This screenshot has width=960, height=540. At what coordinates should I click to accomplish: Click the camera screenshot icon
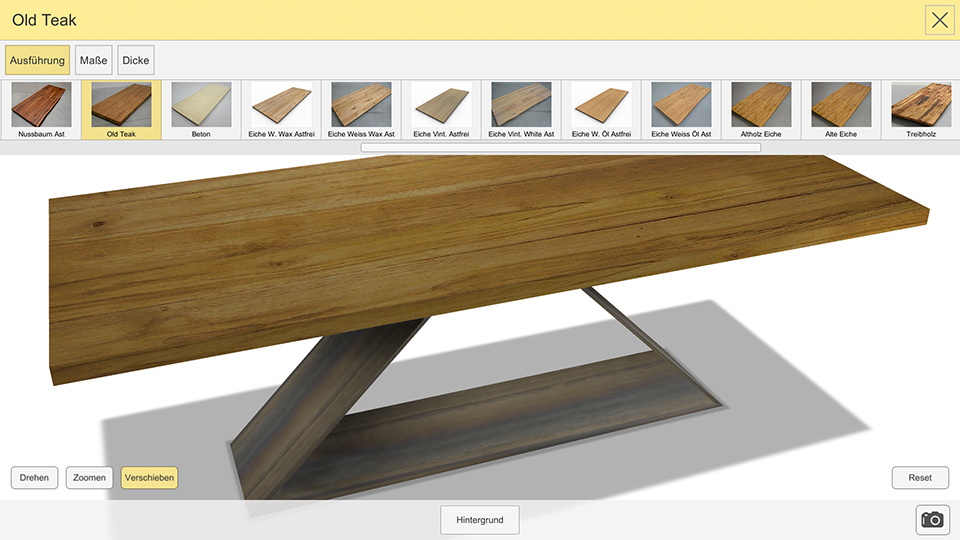point(932,519)
